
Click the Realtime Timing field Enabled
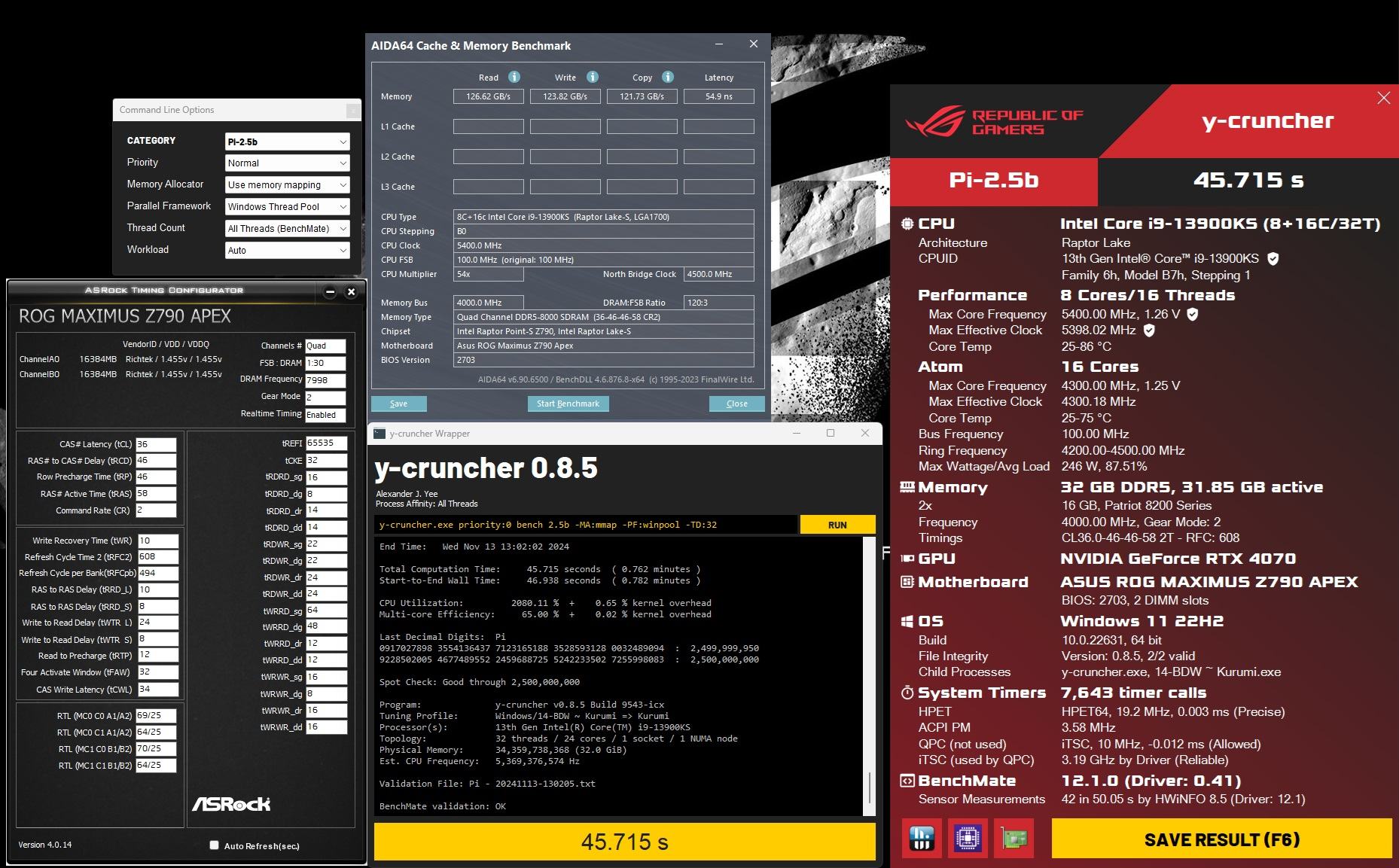pyautogui.click(x=325, y=415)
